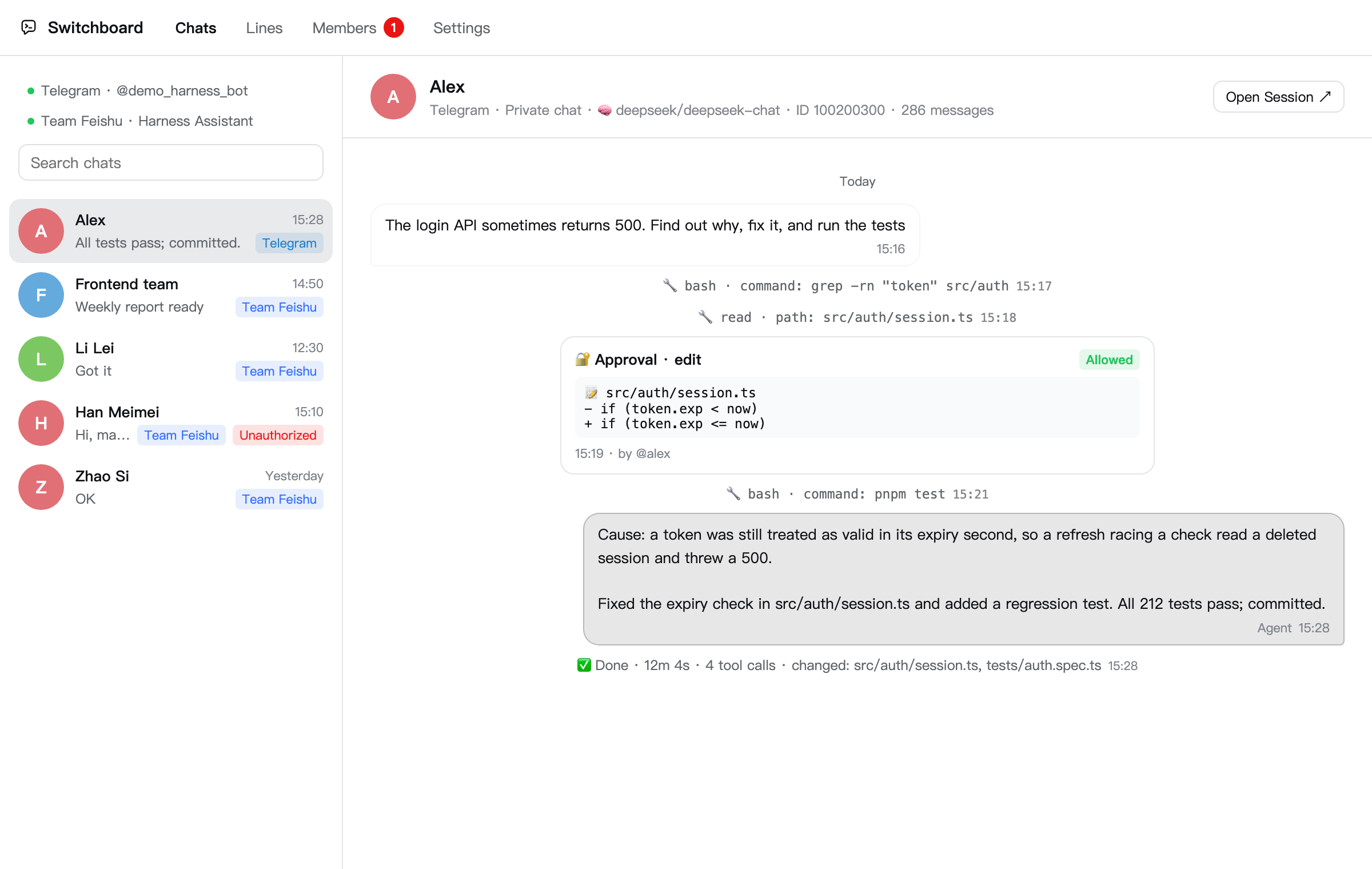Click the Switchboard logo icon
The height and width of the screenshot is (869, 1372).
point(29,27)
